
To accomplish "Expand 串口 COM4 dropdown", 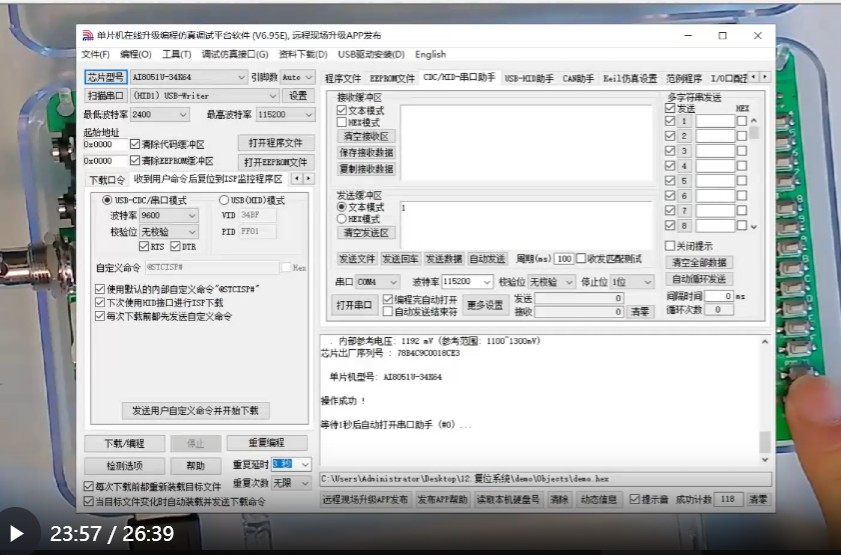I will click(x=393, y=282).
